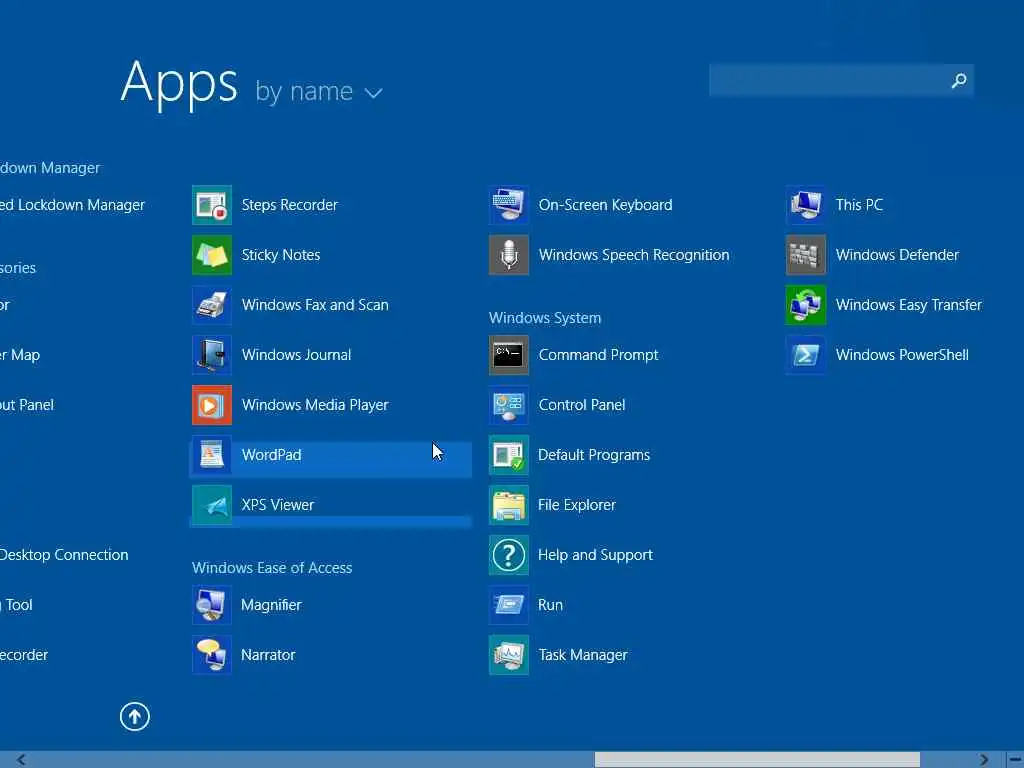Open Windows Speech Recognition microphone icon
Screen dimensions: 1024x768
point(509,255)
